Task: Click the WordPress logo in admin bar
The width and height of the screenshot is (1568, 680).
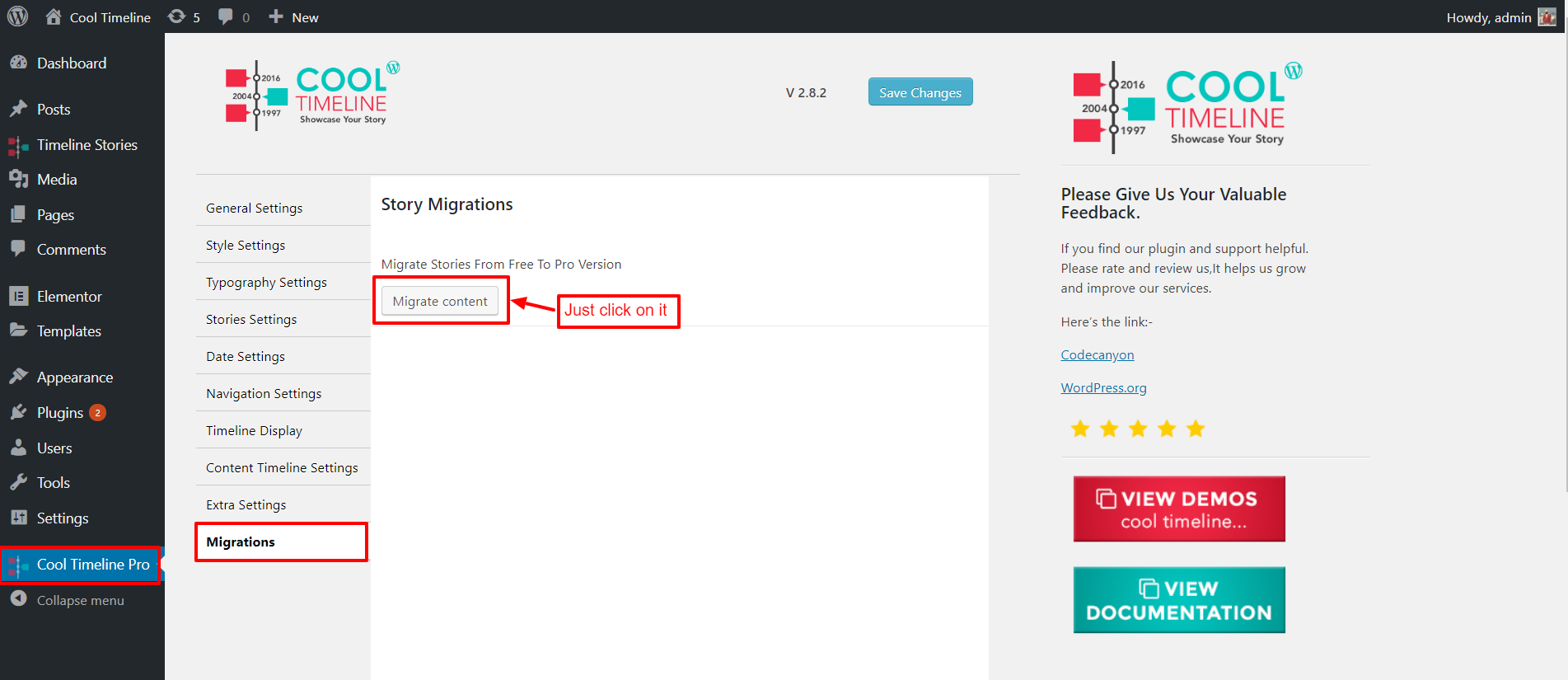Action: coord(17,16)
